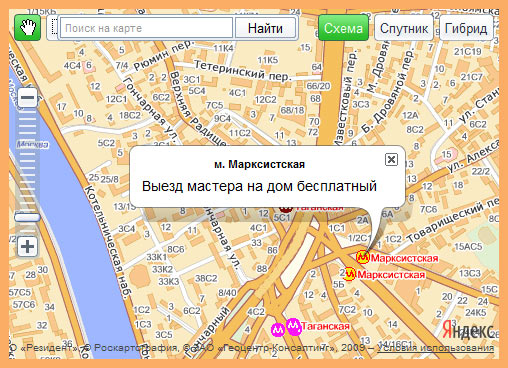Switch to Гибрид hybrid view
508x368 pixels.
pyautogui.click(x=466, y=28)
